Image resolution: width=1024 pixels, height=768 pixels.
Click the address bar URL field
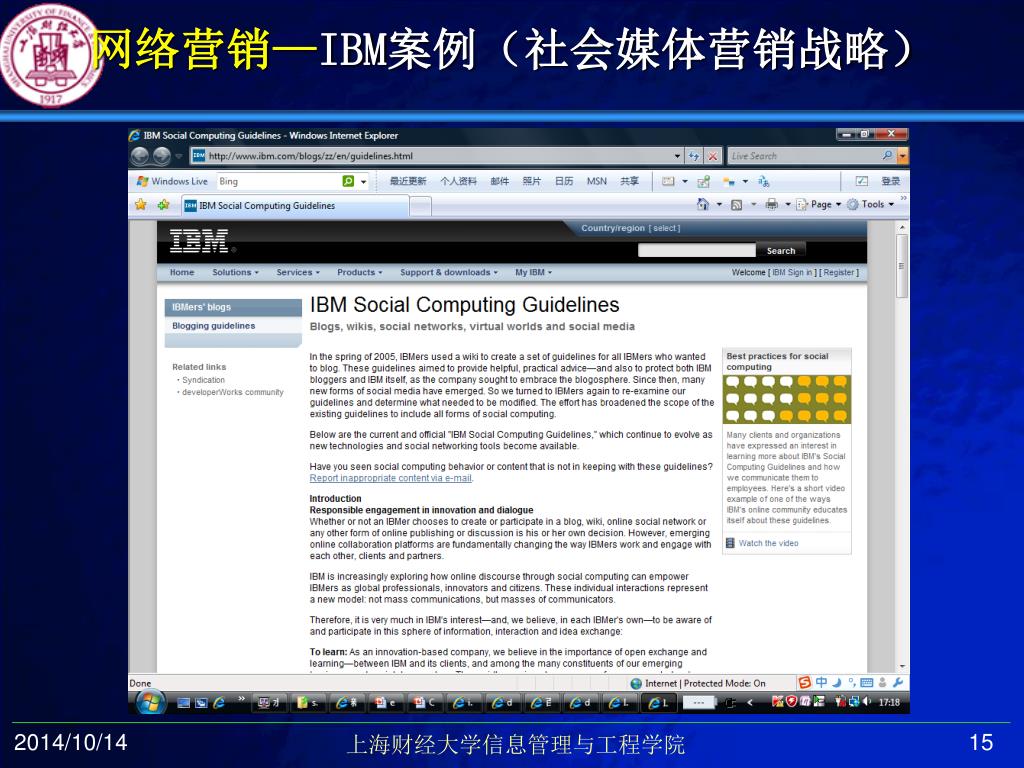pyautogui.click(x=434, y=156)
